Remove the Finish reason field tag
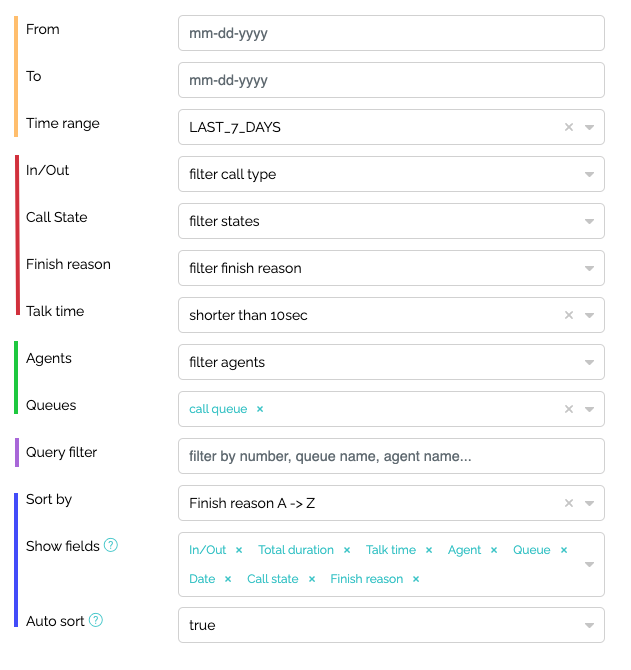 [416, 579]
